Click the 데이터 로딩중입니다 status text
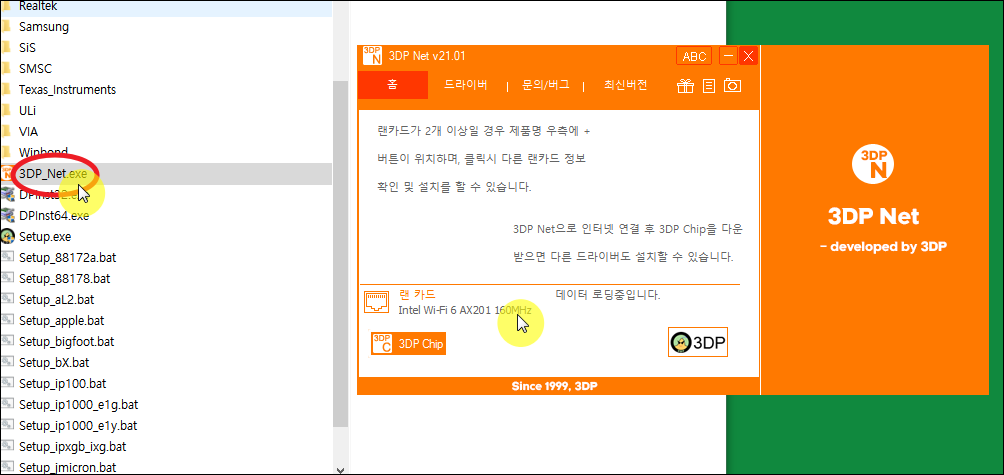Viewport: 1004px width, 475px height. (x=608, y=295)
